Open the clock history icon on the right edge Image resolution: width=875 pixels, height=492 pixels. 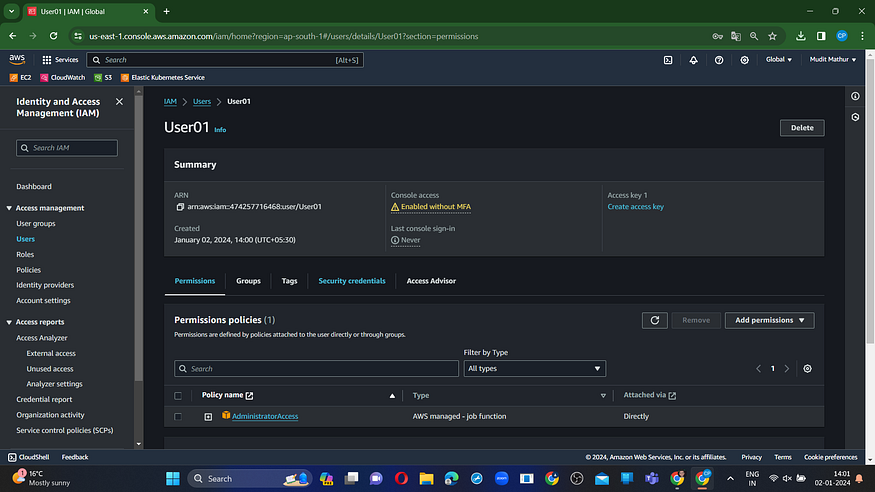[x=855, y=117]
